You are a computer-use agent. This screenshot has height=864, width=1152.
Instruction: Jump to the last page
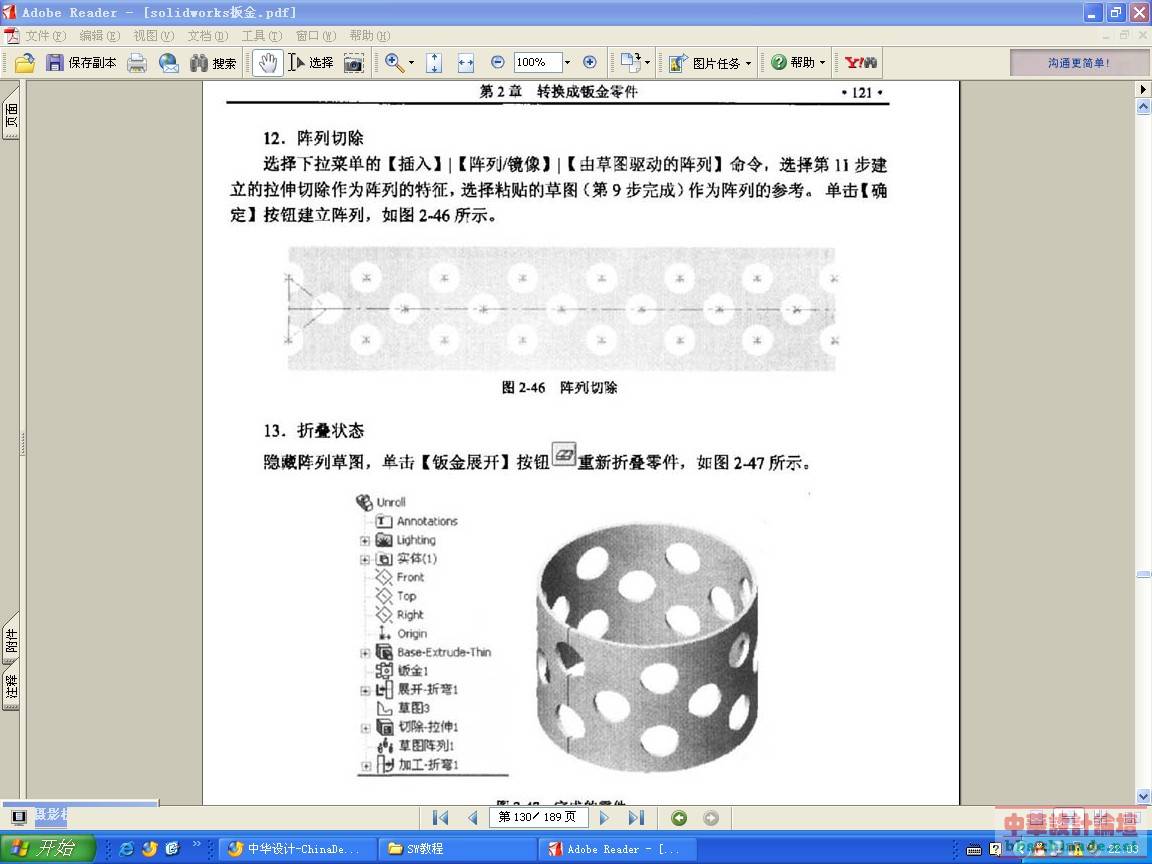pos(636,818)
